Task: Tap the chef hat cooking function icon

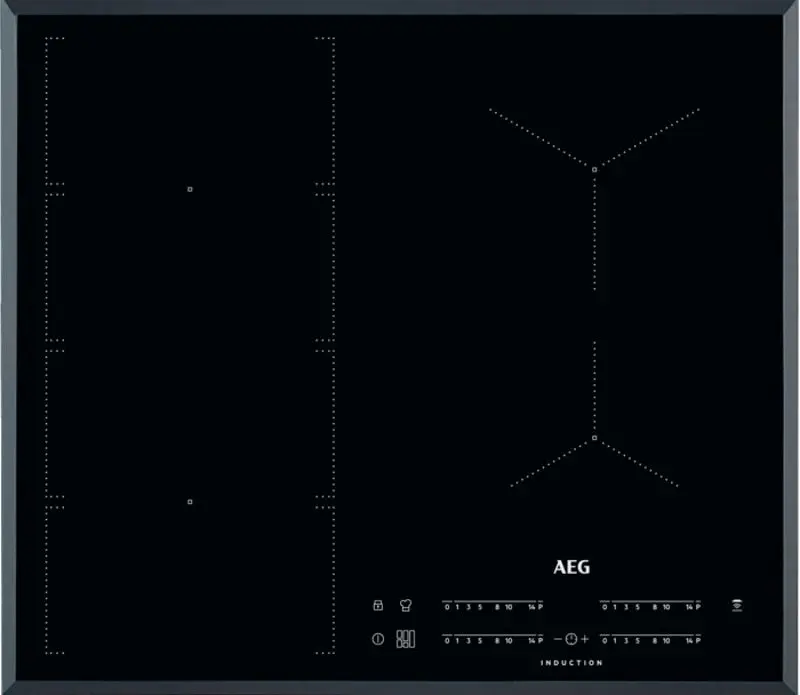Action: [406, 606]
